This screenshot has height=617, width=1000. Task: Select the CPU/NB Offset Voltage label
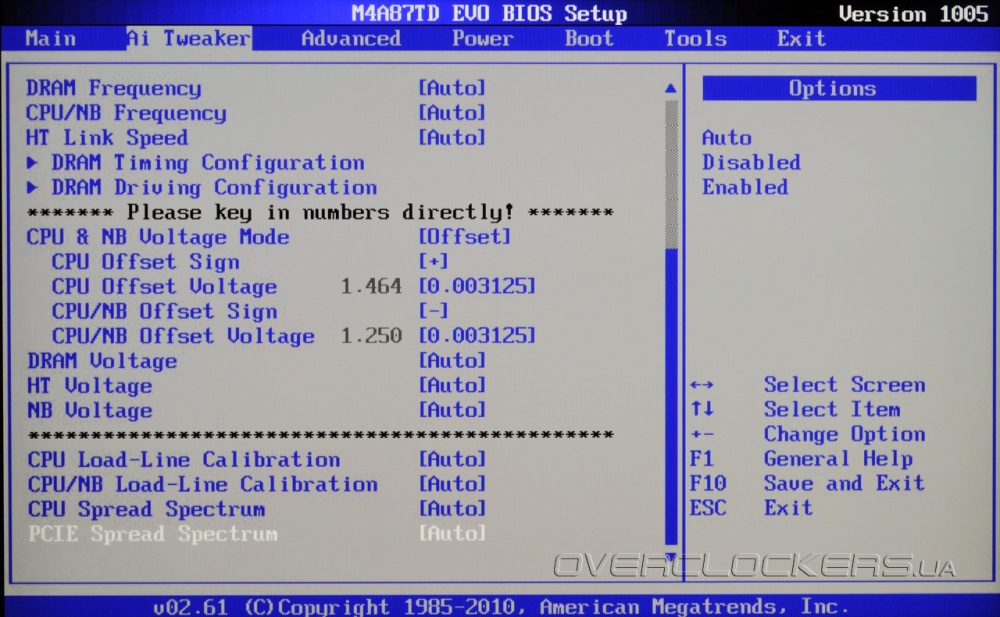[183, 336]
